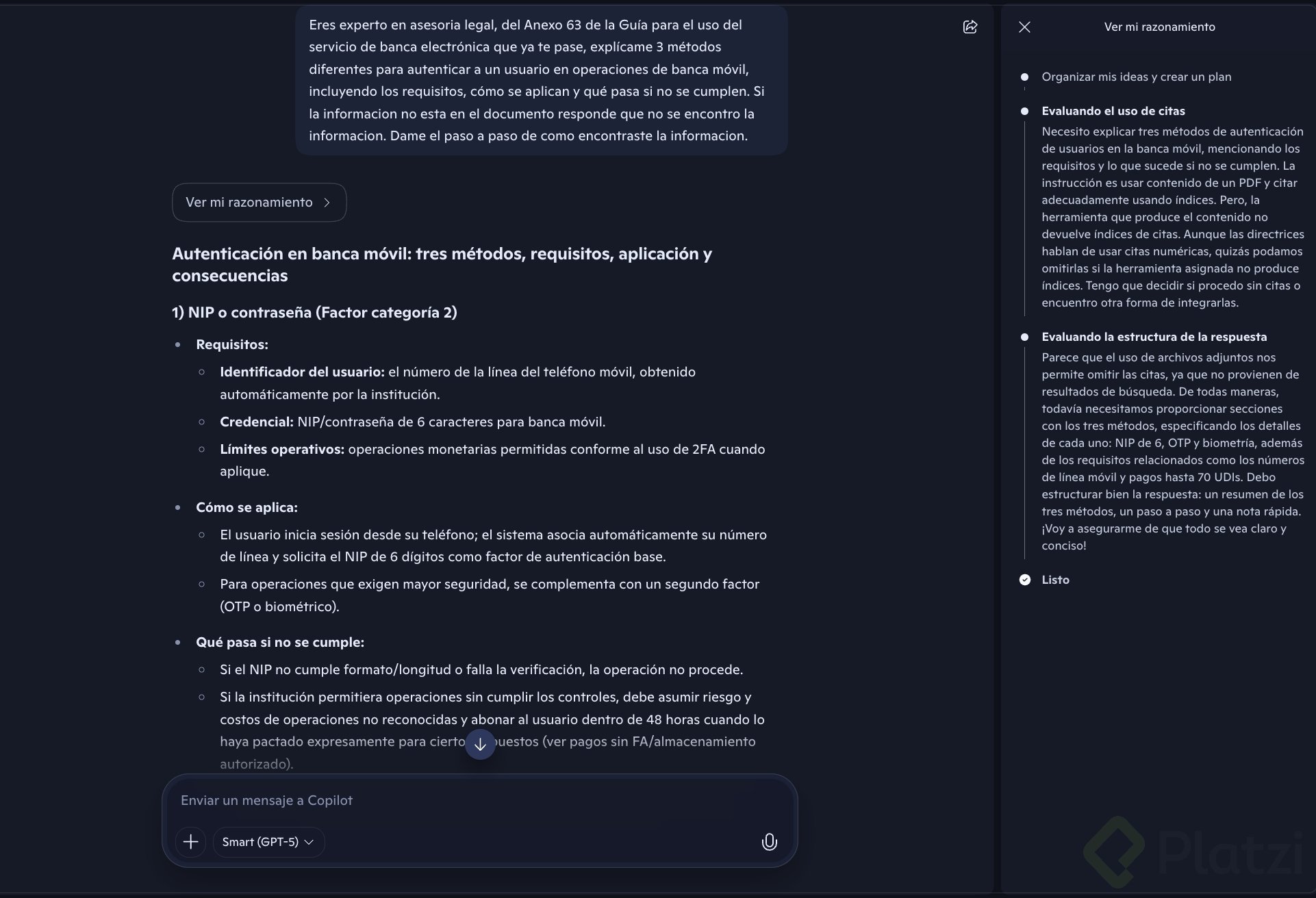Click the share conversation icon

[x=970, y=27]
